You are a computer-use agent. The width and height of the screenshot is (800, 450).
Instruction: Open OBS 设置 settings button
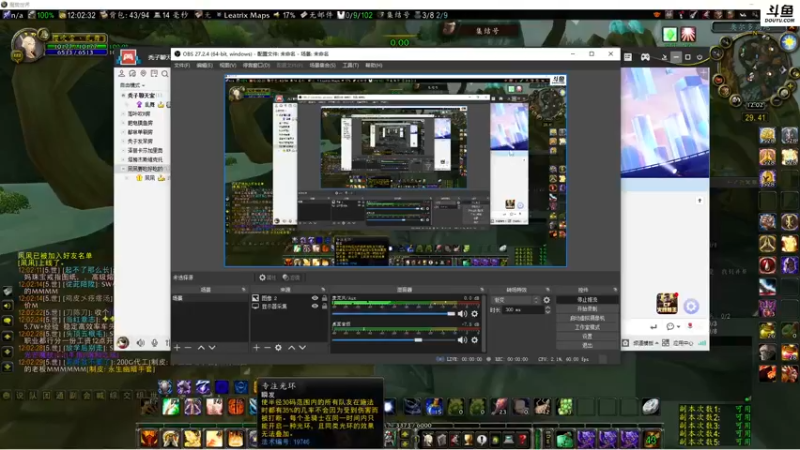(x=587, y=336)
